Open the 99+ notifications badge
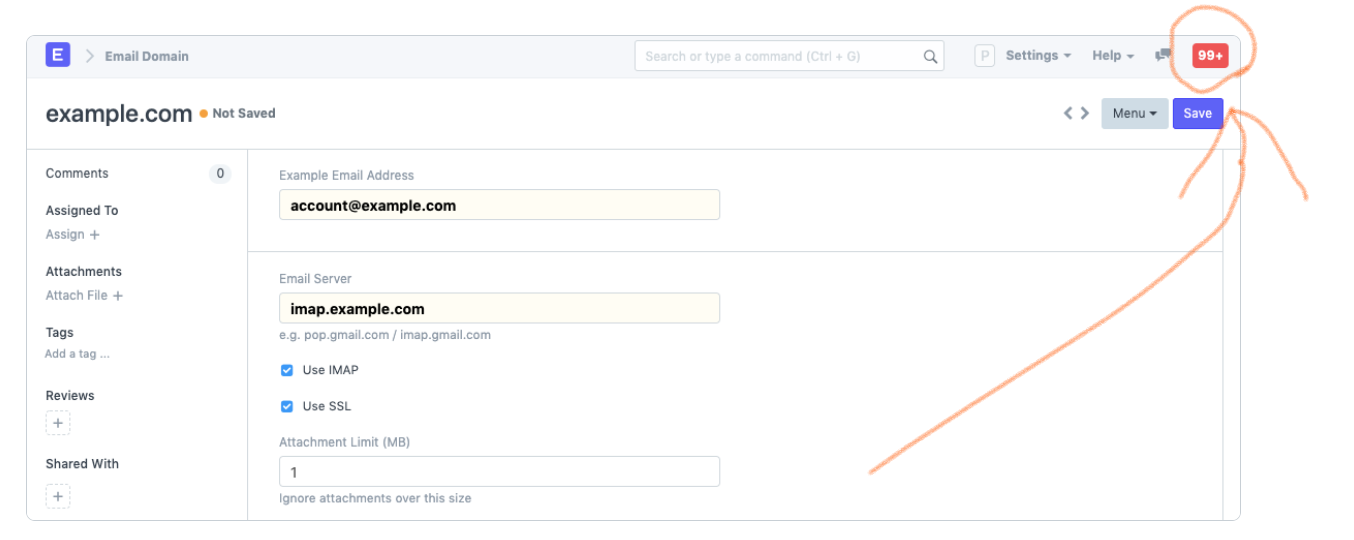The height and width of the screenshot is (540, 1354). pos(1210,56)
